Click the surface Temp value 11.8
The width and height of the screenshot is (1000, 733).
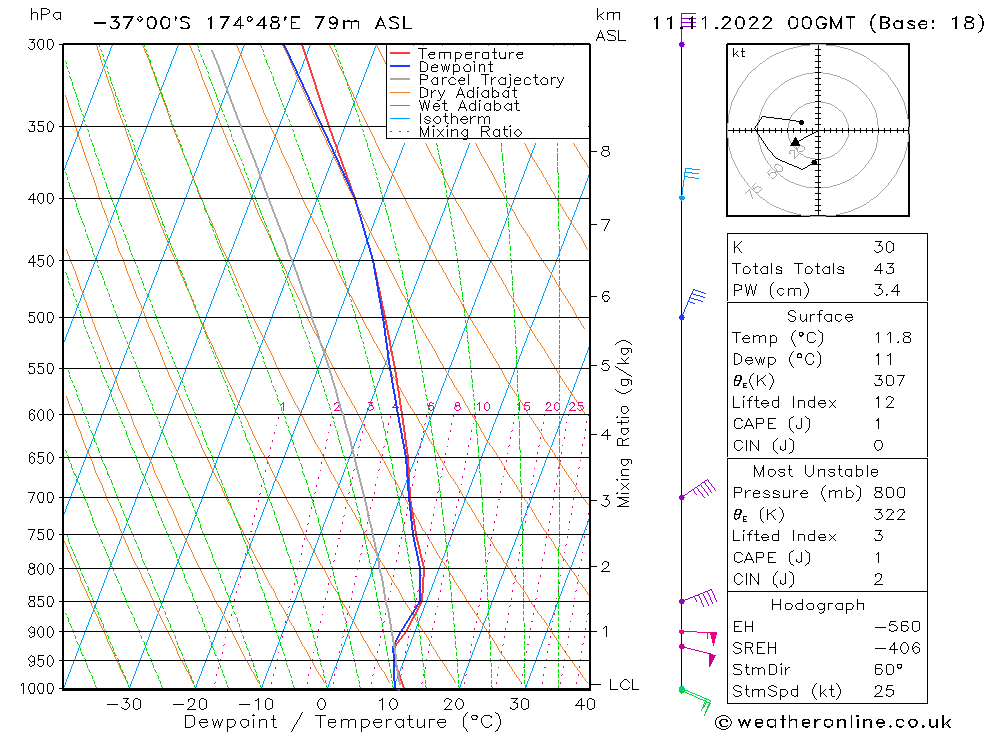coord(893,337)
